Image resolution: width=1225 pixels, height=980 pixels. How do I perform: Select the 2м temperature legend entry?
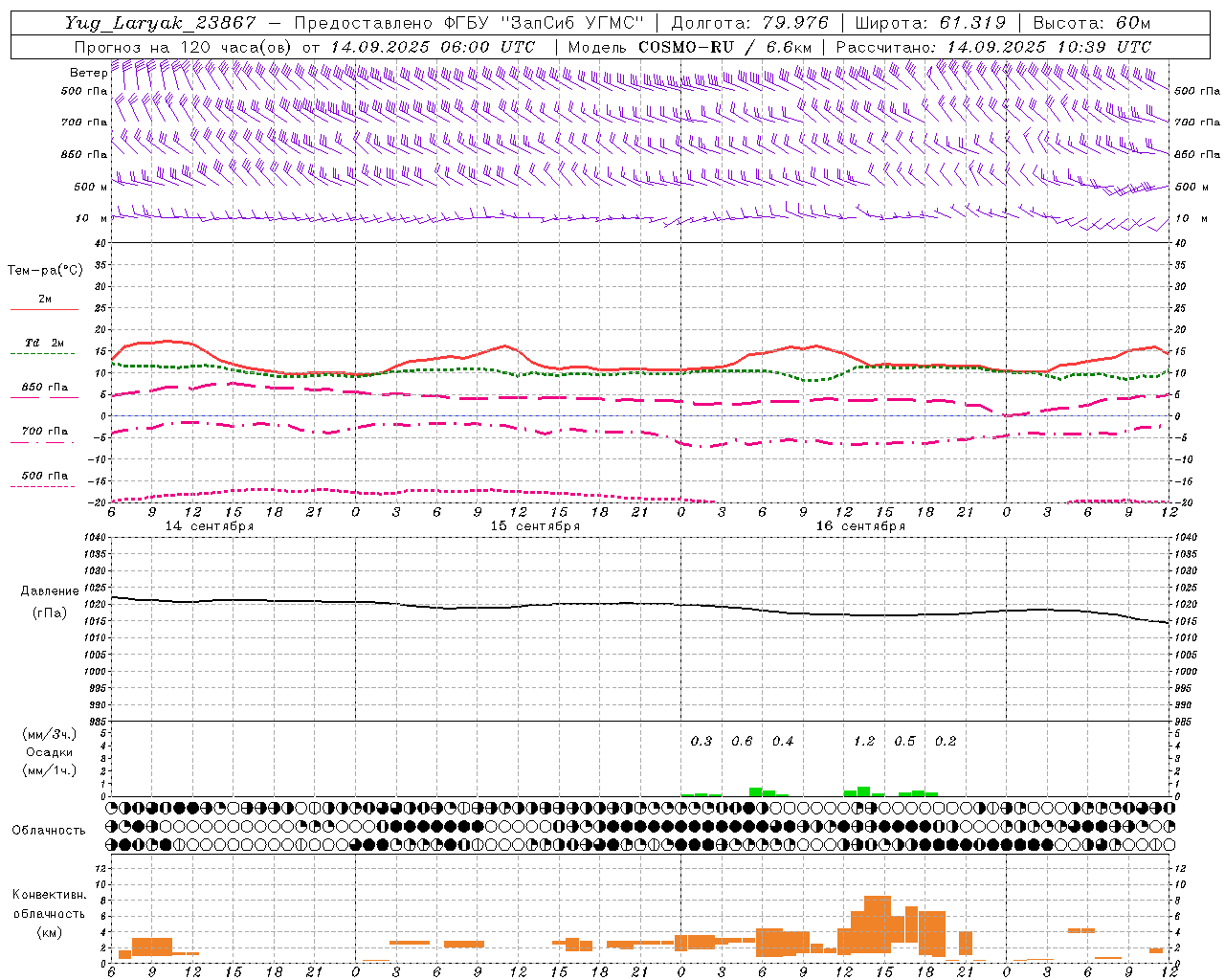coord(45,299)
